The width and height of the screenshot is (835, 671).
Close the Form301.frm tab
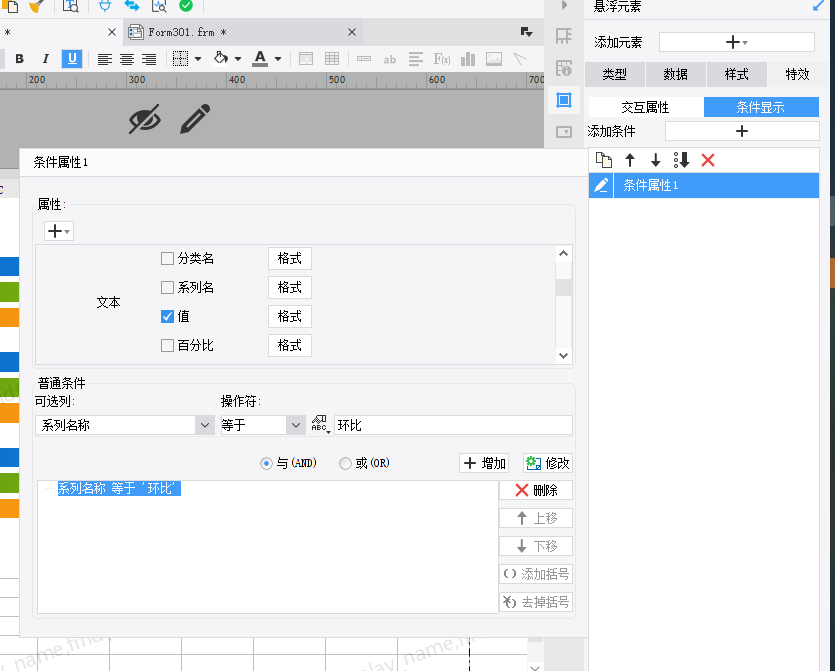point(352,32)
